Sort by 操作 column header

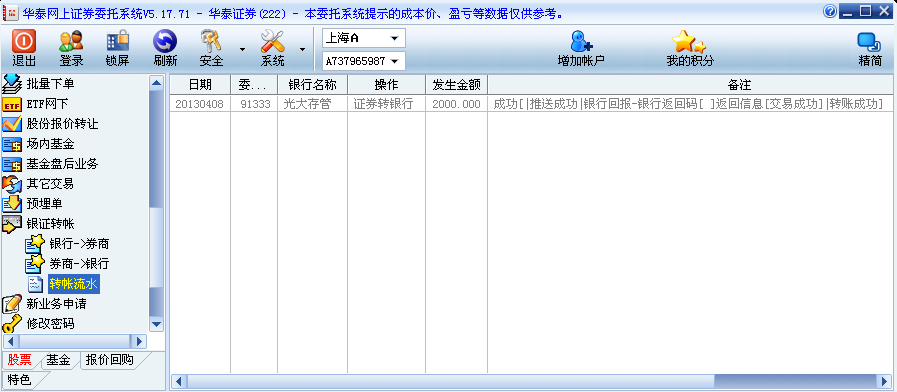coord(386,85)
